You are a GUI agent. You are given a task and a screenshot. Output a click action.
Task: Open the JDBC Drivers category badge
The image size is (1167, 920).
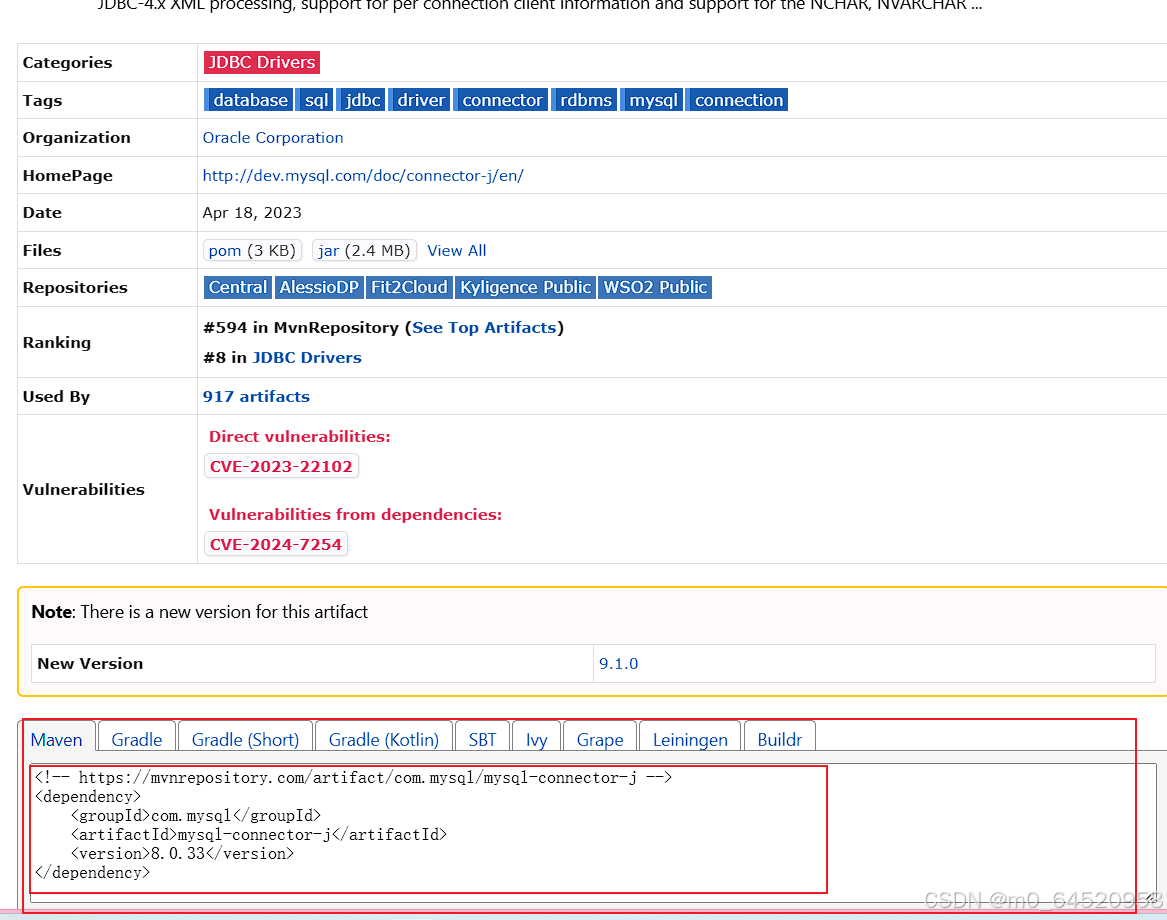261,63
